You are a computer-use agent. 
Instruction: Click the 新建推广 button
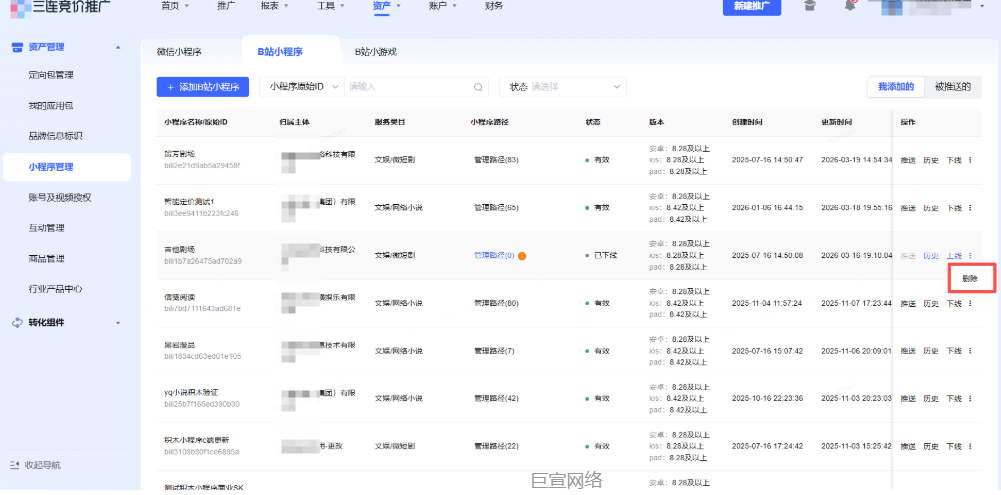click(751, 6)
